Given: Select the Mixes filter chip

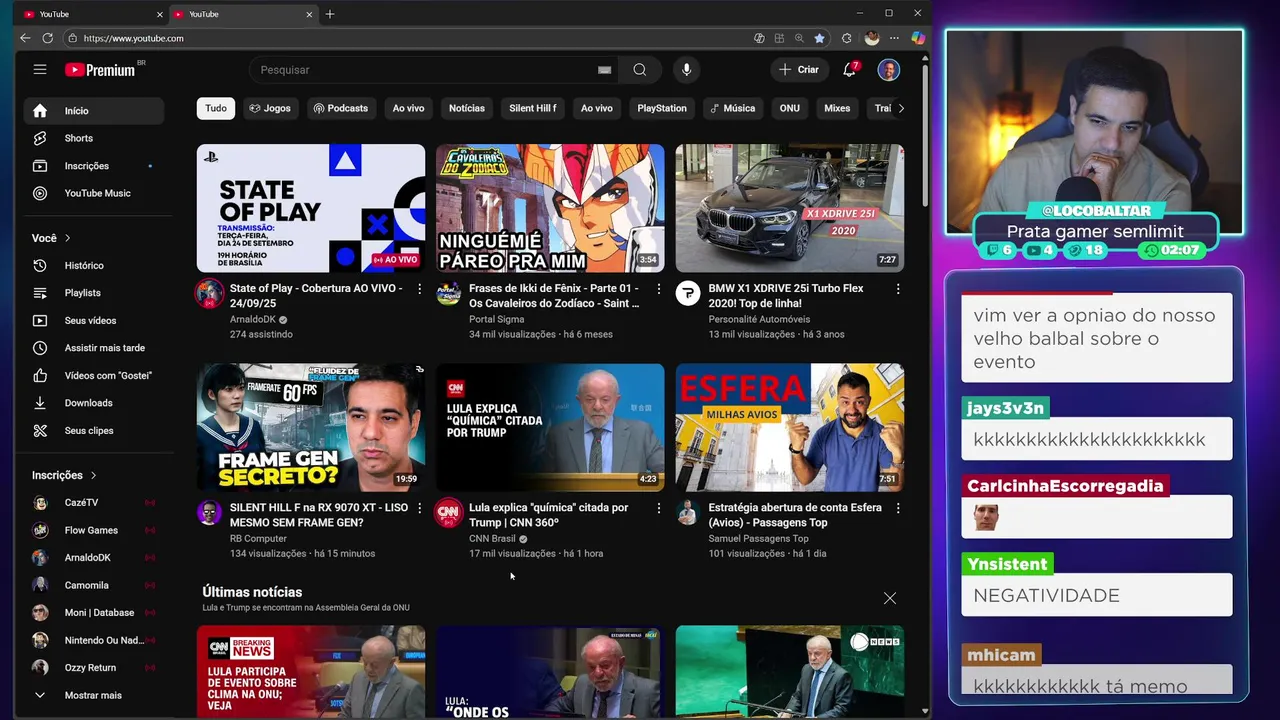Looking at the screenshot, I should coord(837,108).
